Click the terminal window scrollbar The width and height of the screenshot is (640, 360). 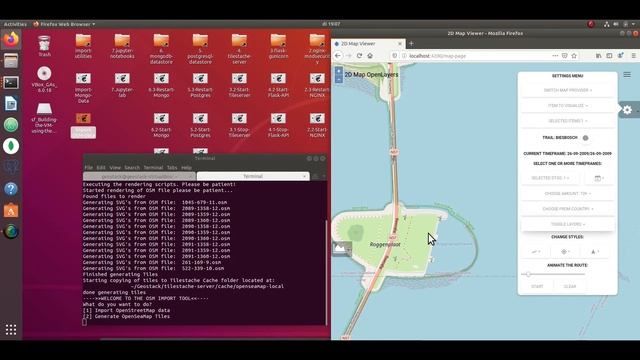327,272
